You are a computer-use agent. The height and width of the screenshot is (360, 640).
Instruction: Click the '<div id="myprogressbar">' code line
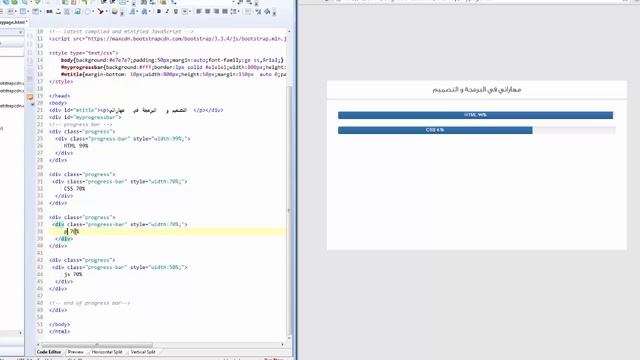coord(85,117)
